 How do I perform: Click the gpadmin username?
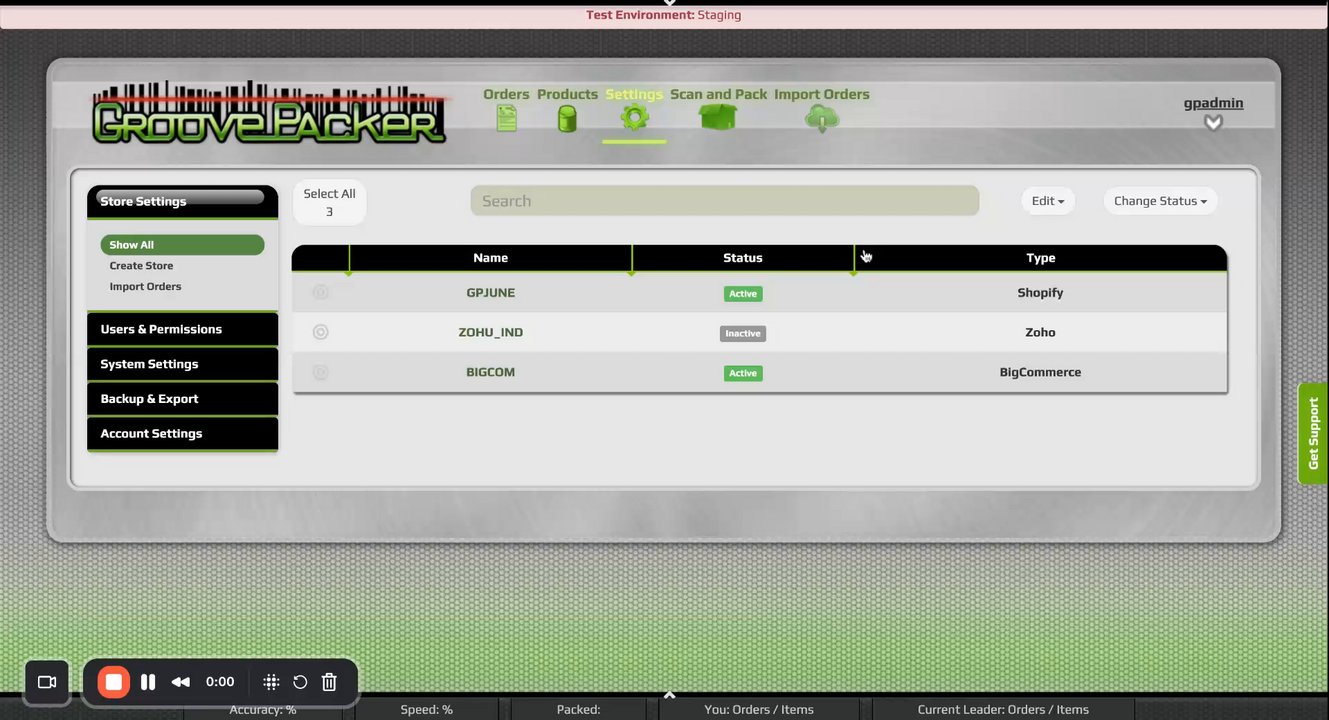pyautogui.click(x=1213, y=103)
